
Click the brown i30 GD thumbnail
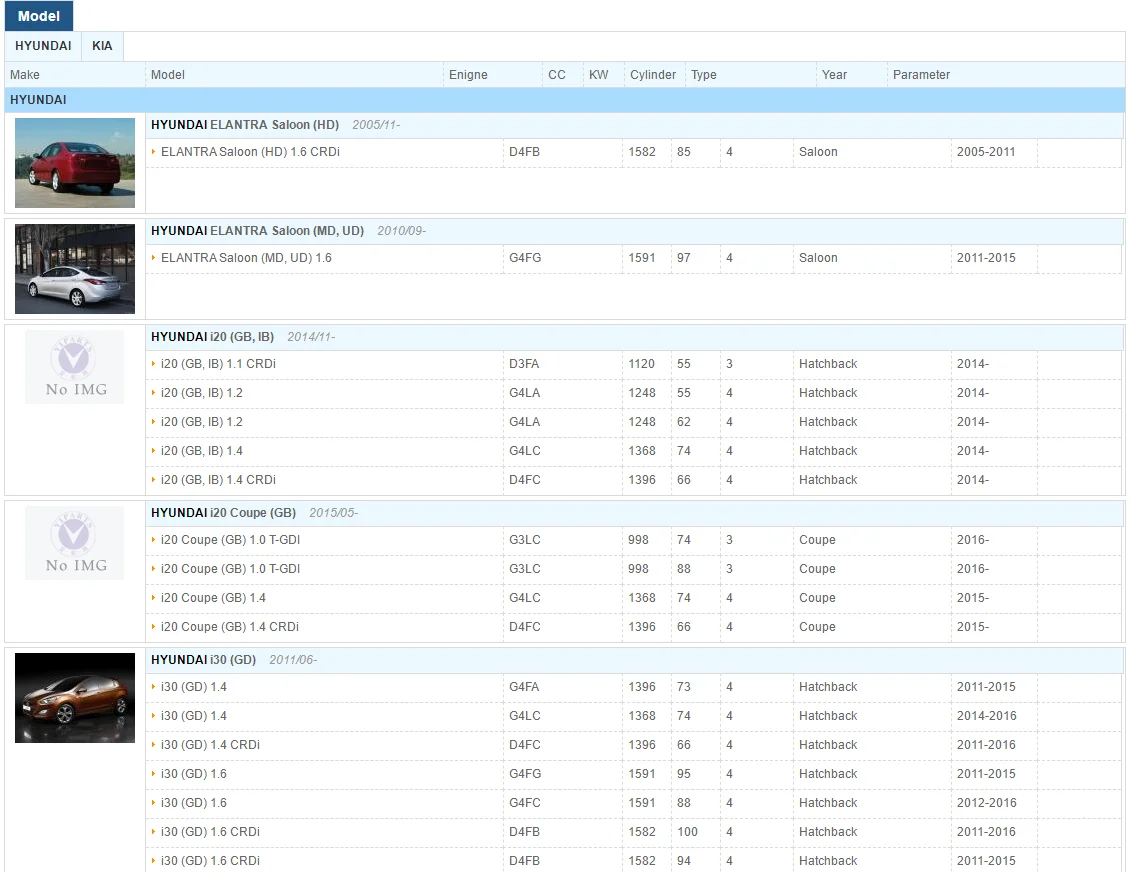[75, 698]
